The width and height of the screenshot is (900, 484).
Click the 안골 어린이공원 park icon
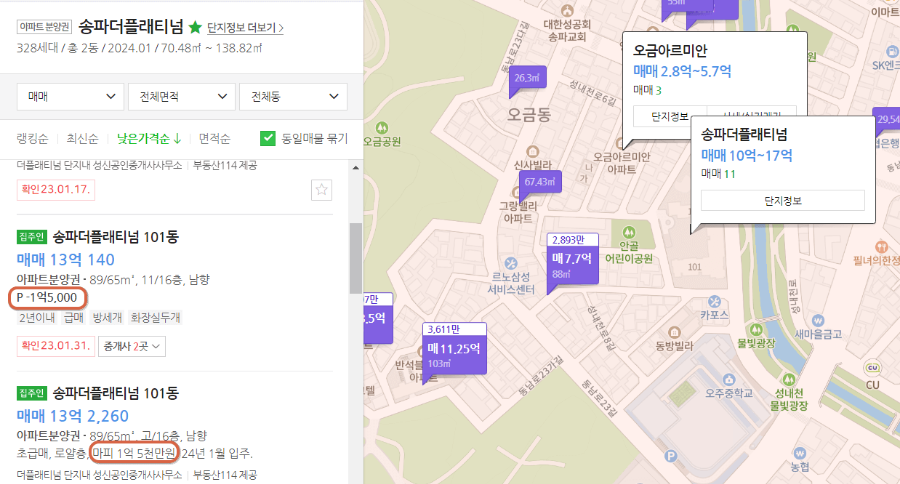coord(629,233)
